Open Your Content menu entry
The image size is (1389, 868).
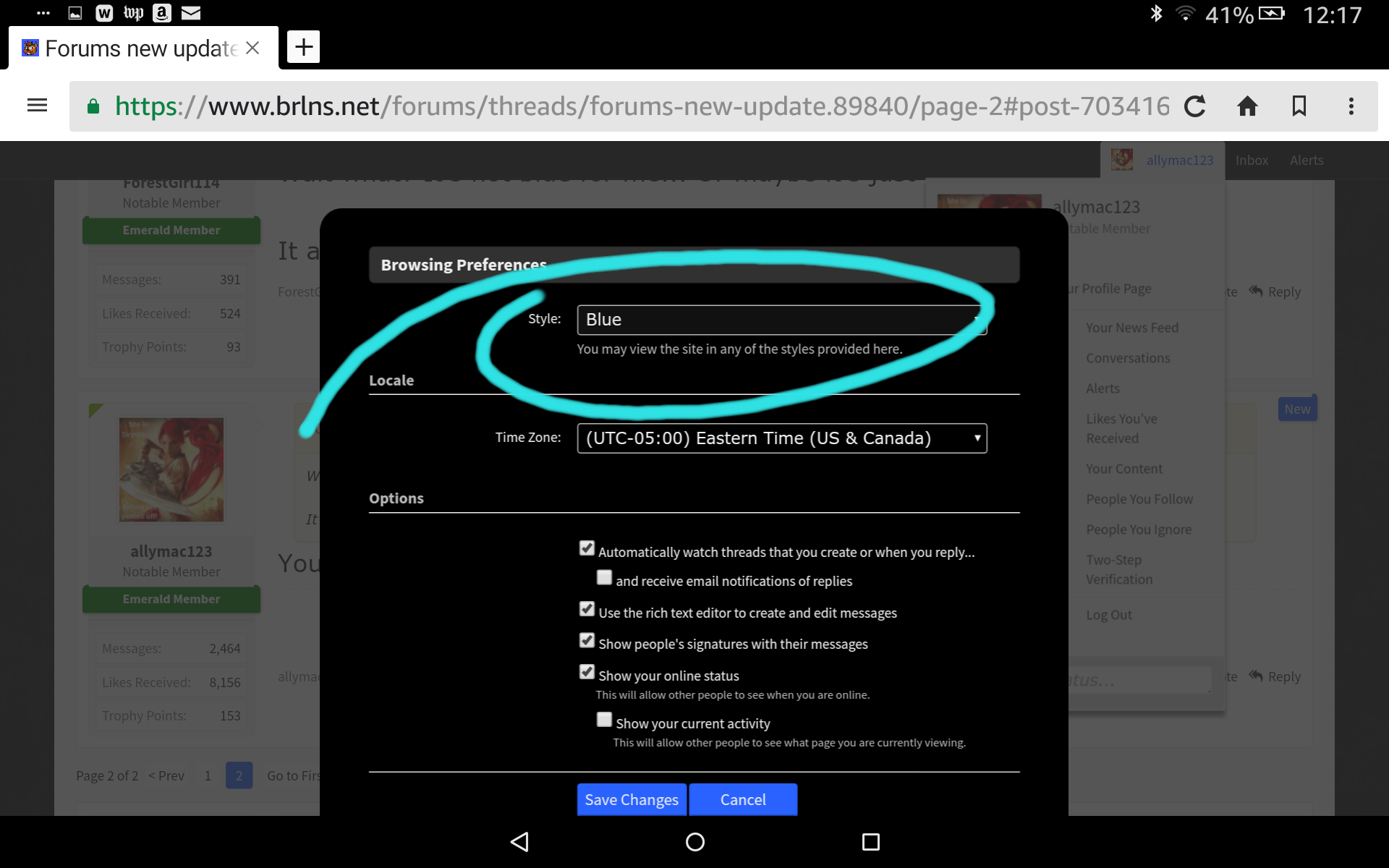[x=1124, y=469]
